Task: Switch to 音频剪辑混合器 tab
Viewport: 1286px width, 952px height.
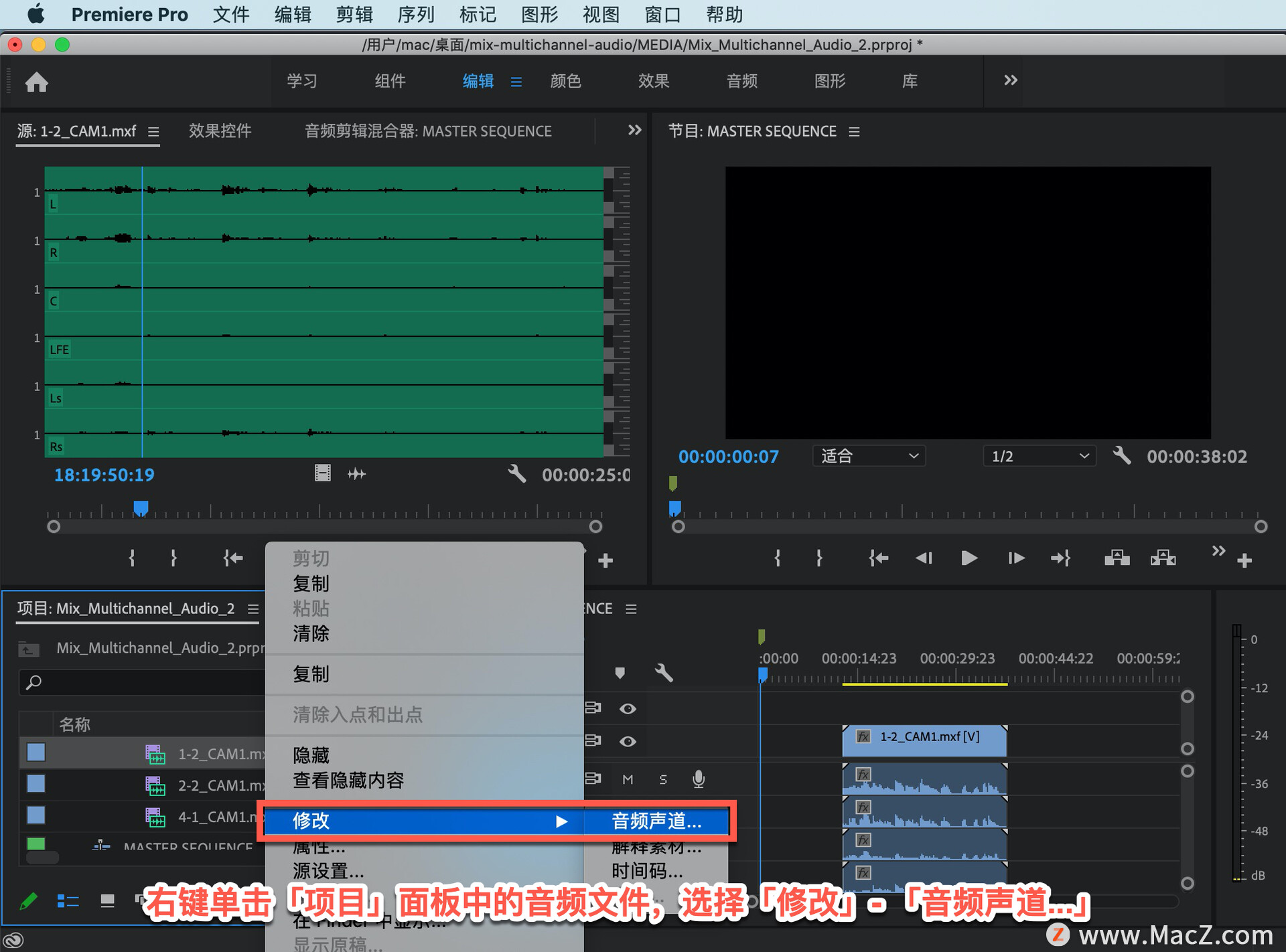Action: click(428, 131)
